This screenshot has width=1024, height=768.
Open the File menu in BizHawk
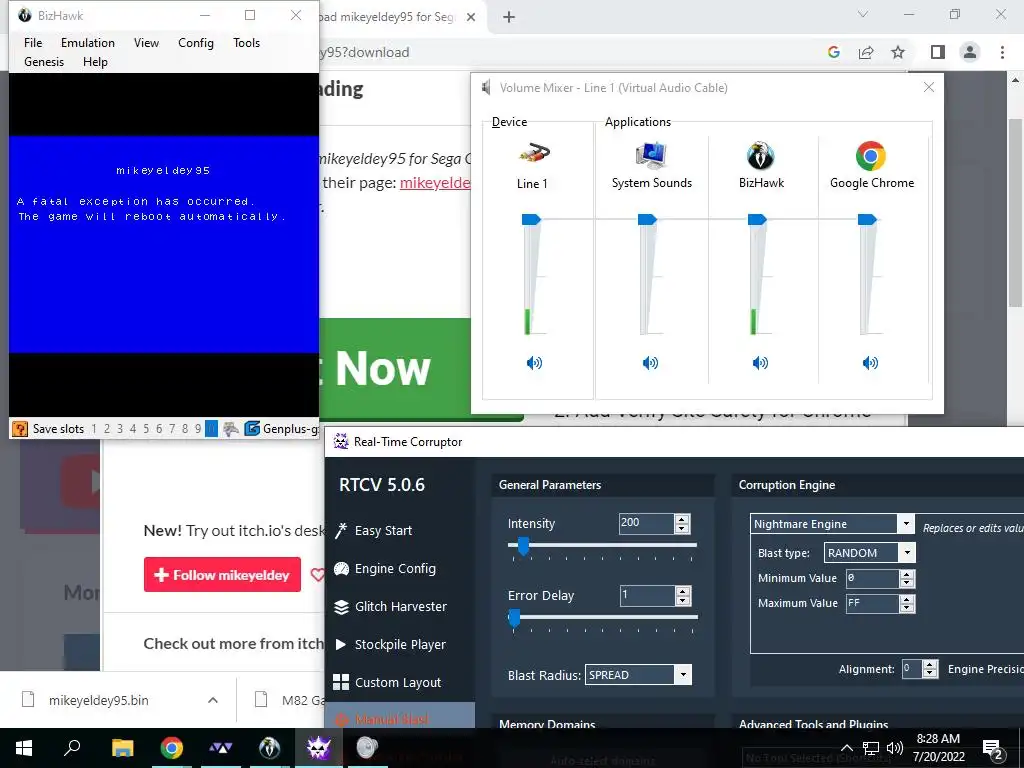point(33,42)
